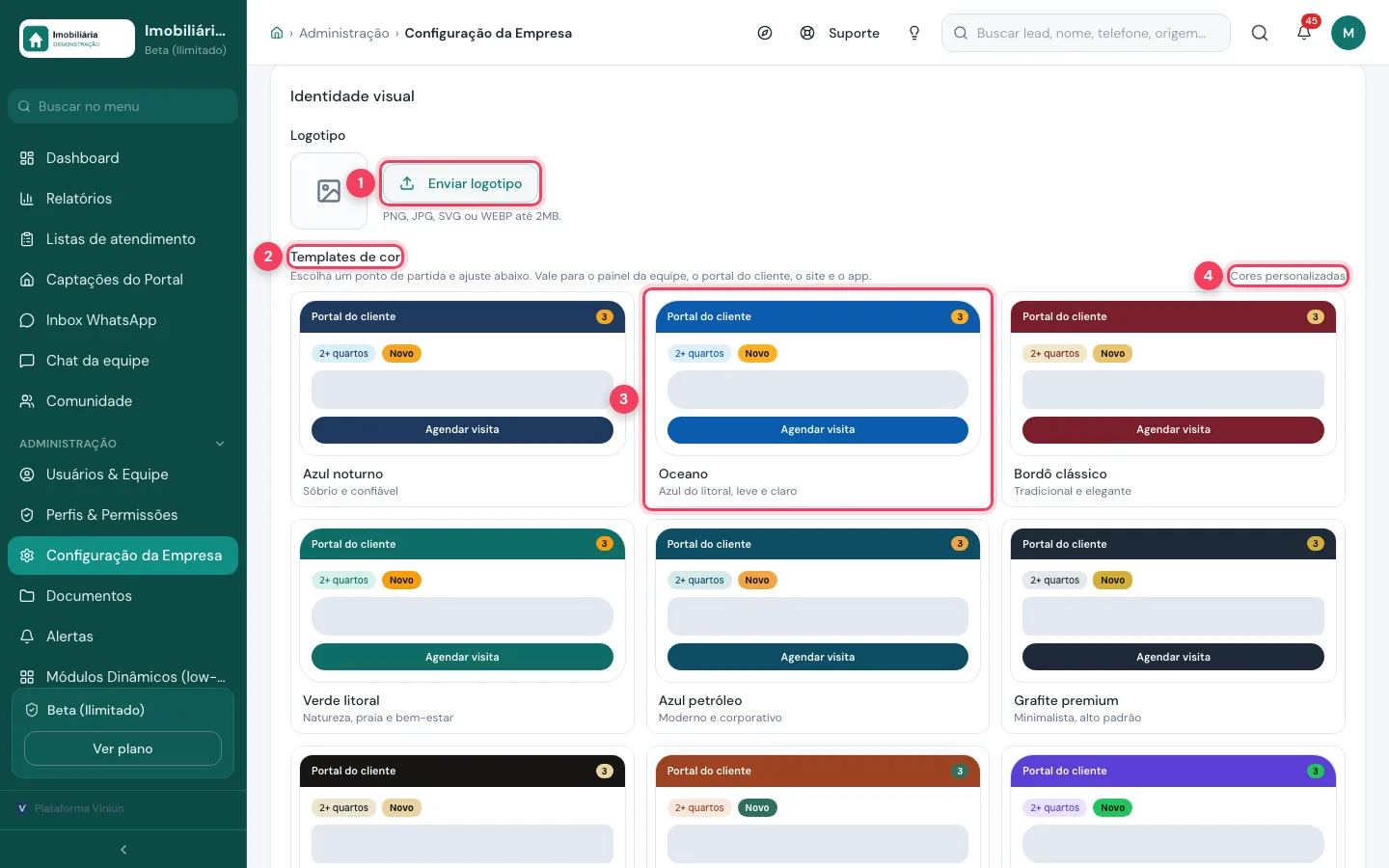Open Usuários & Equipe
The width and height of the screenshot is (1389, 868).
click(x=123, y=475)
